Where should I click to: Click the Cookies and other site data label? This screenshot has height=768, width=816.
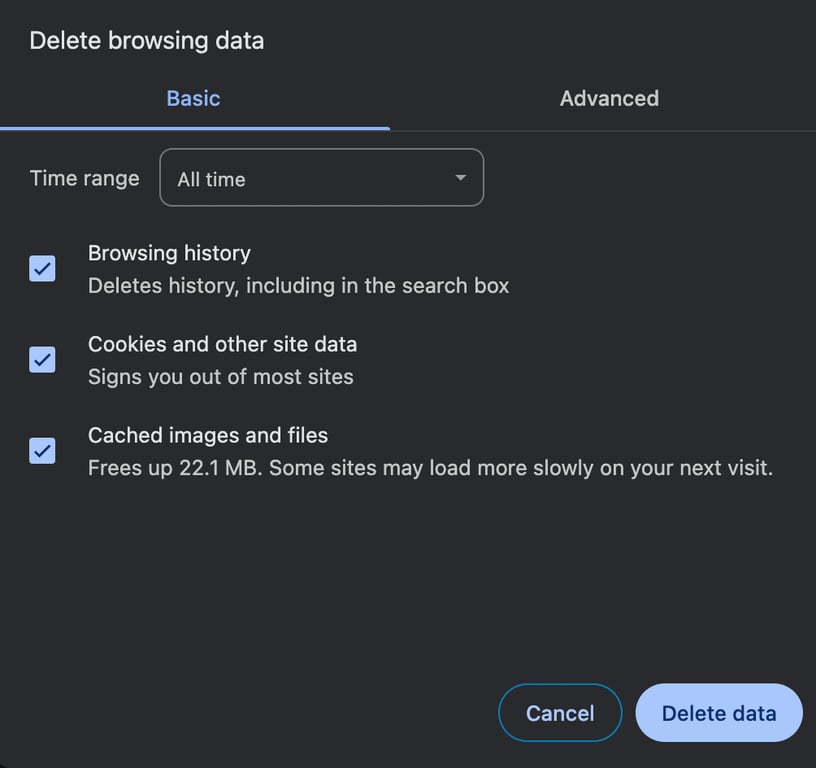(x=223, y=344)
